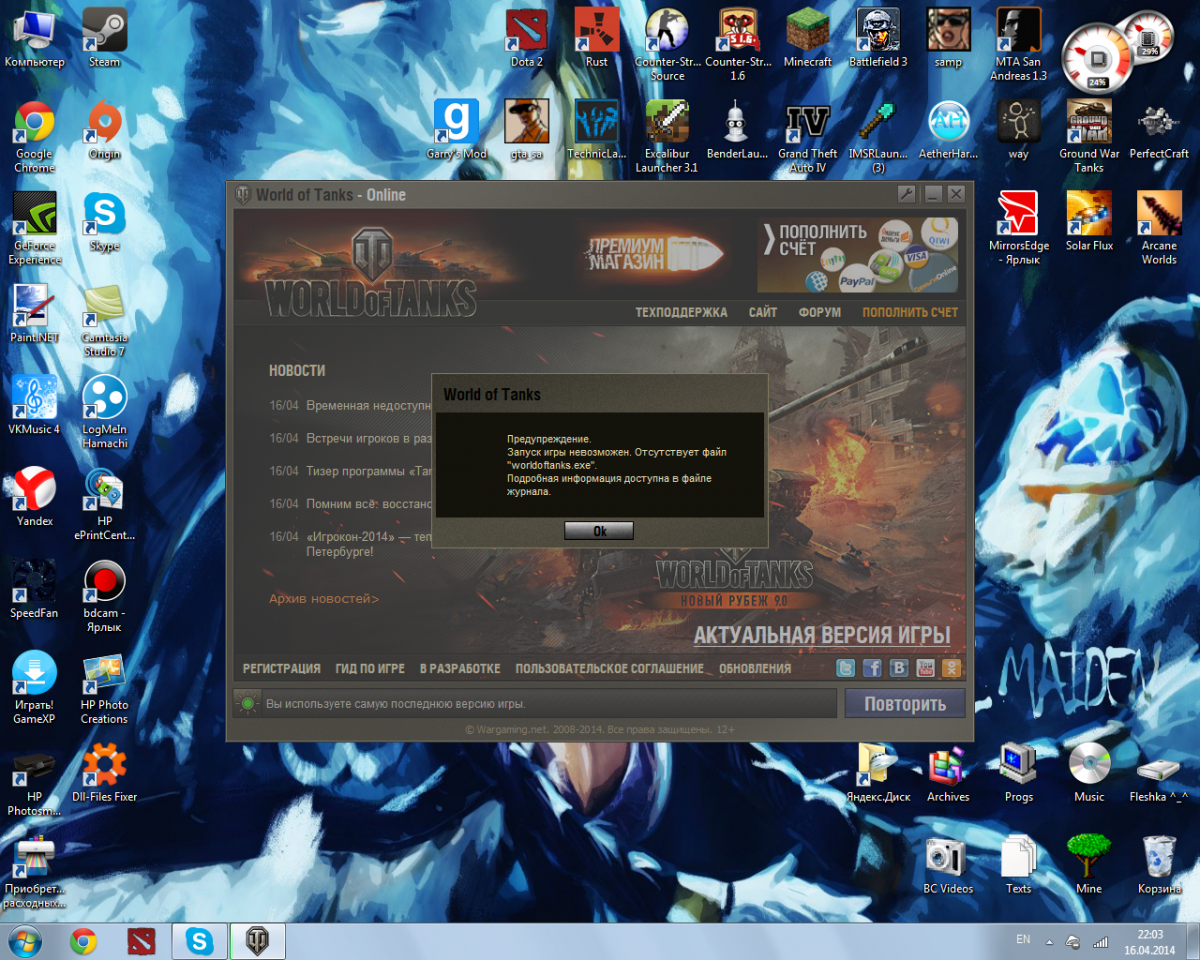
Task: Open Пользовательское соглашение link
Action: point(609,668)
